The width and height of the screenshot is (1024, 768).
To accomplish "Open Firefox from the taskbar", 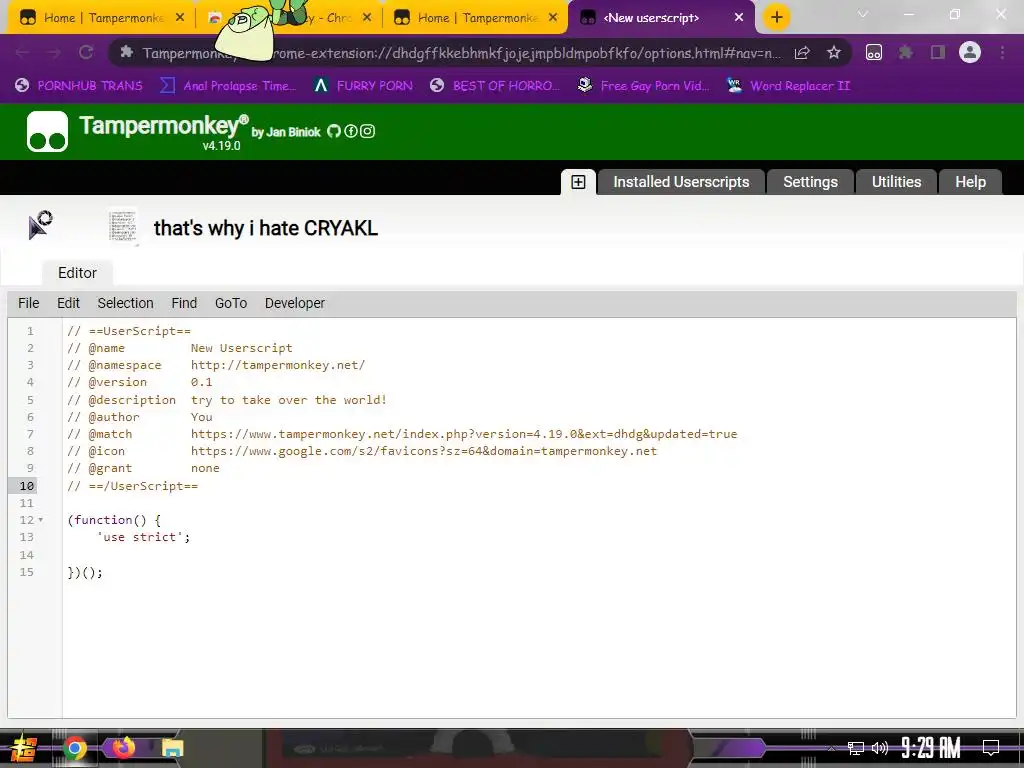I will pyautogui.click(x=123, y=747).
